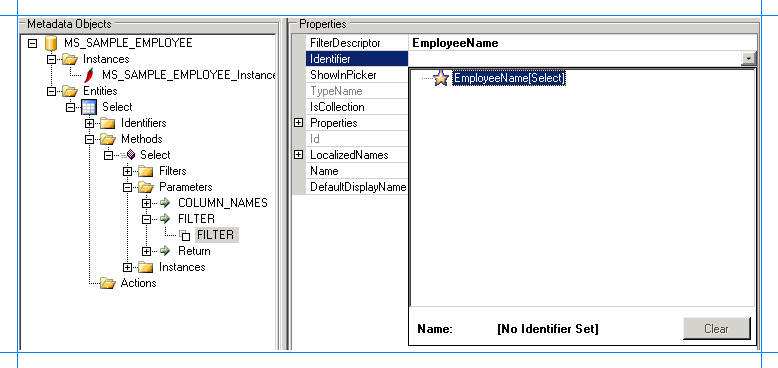This screenshot has height=368, width=778.
Task: Expand the Properties row in property grid
Action: coord(299,123)
